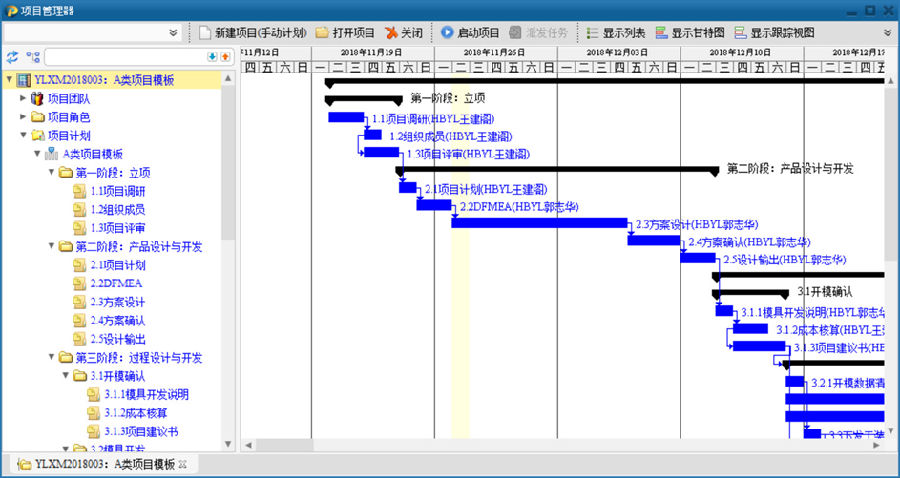Viewport: 900px width, 478px height.
Task: Collapse 第二阶段：产品设计与开发 folder
Action: coord(51,247)
